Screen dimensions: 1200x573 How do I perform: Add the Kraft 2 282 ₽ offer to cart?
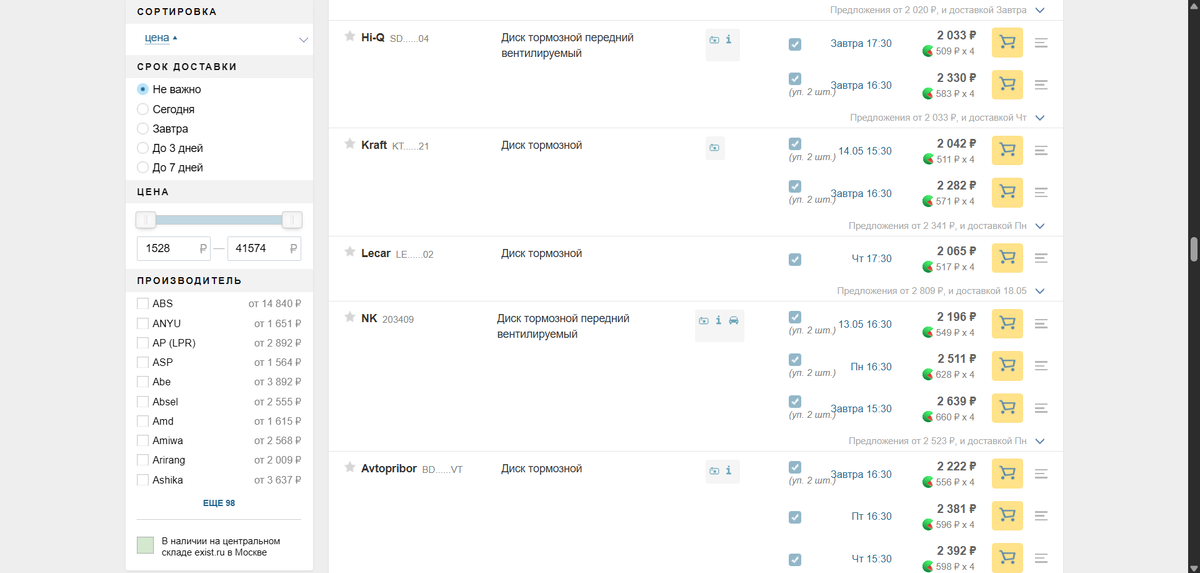tap(1007, 193)
